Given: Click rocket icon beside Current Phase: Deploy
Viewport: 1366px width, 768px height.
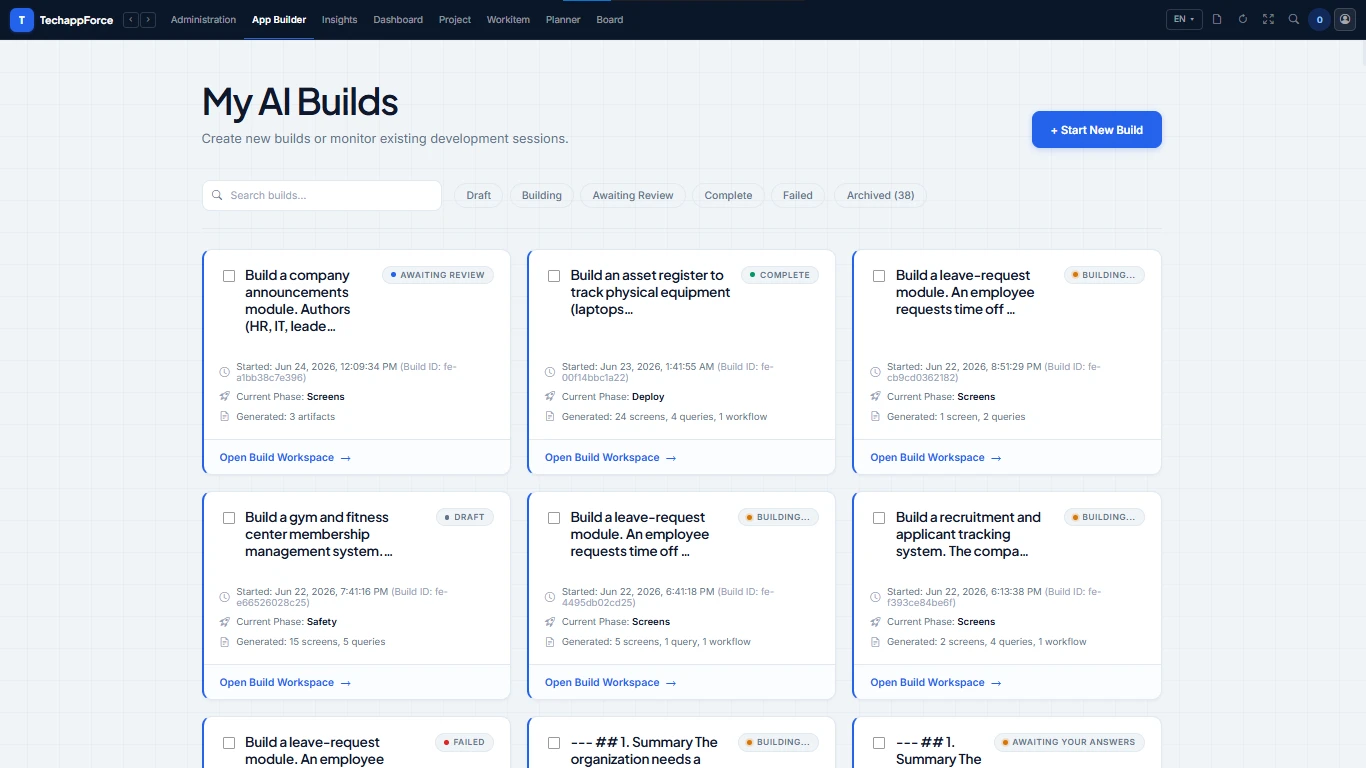Looking at the screenshot, I should coord(550,397).
